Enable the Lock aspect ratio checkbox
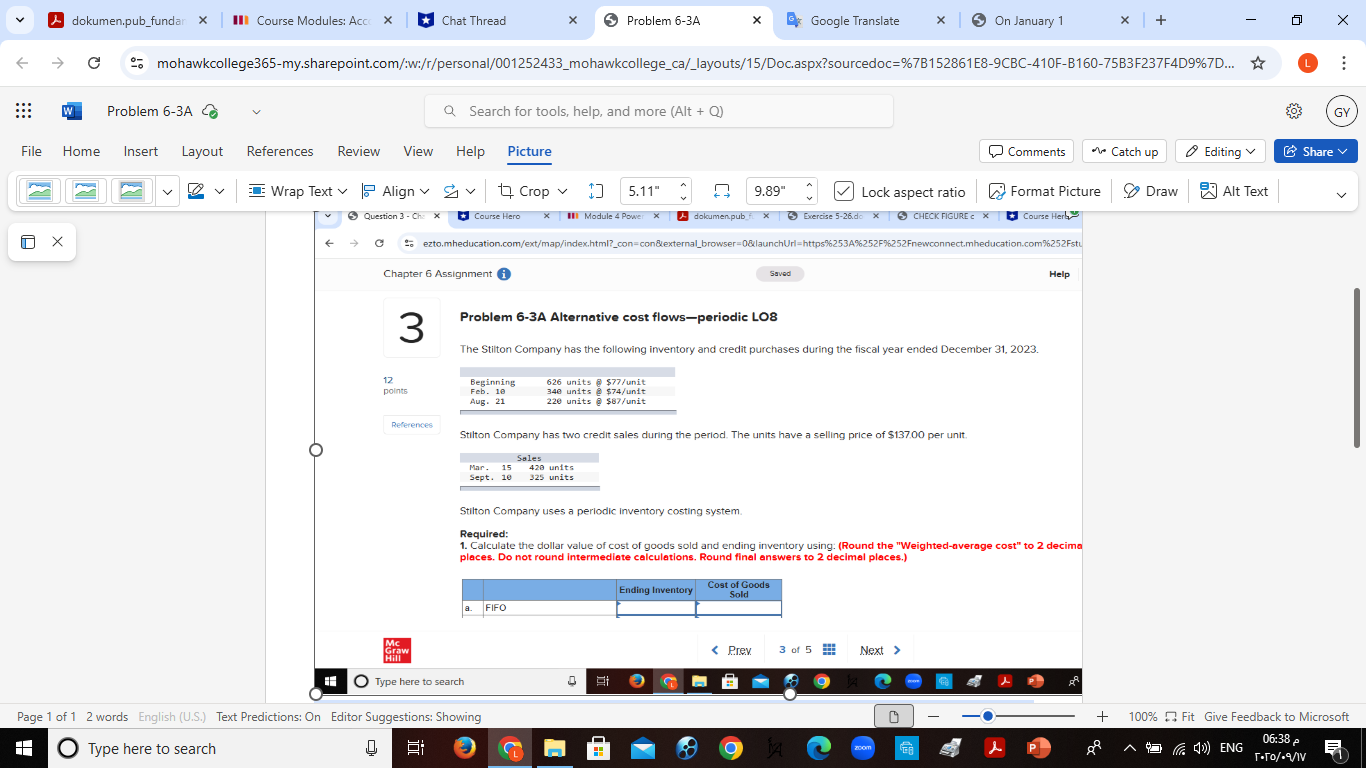The height and width of the screenshot is (768, 1366). pyautogui.click(x=846, y=190)
